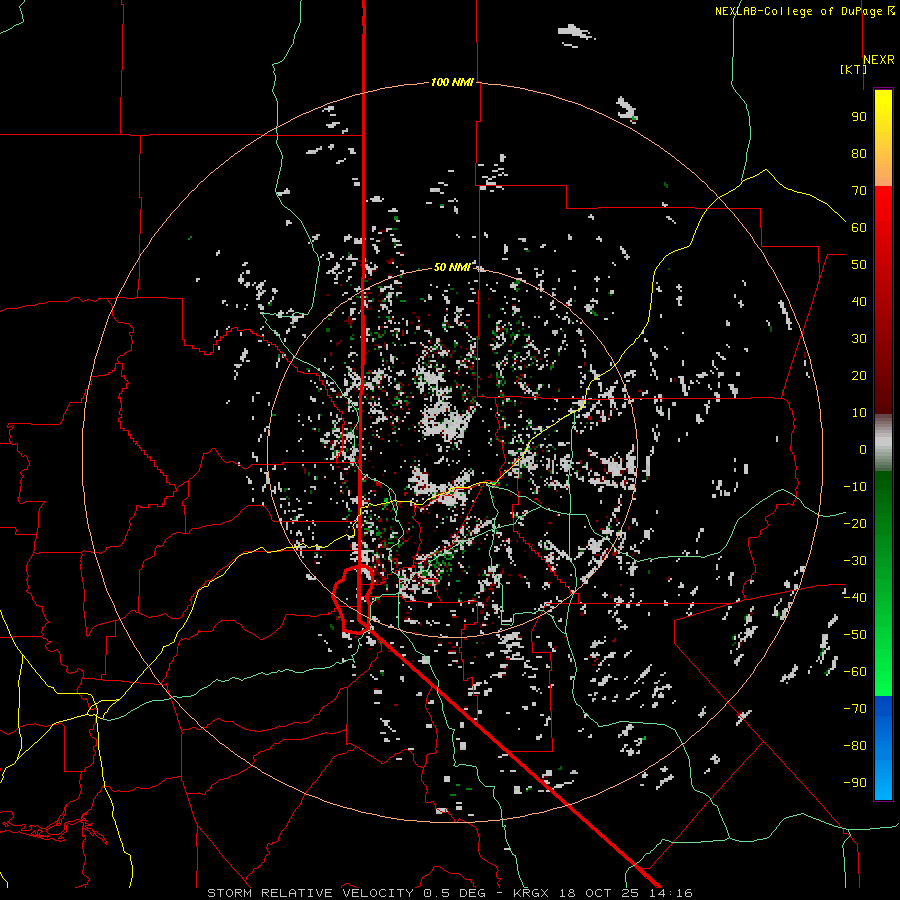The image size is (900, 900).
Task: Click the 70 knot scale value
Action: pyautogui.click(x=859, y=191)
